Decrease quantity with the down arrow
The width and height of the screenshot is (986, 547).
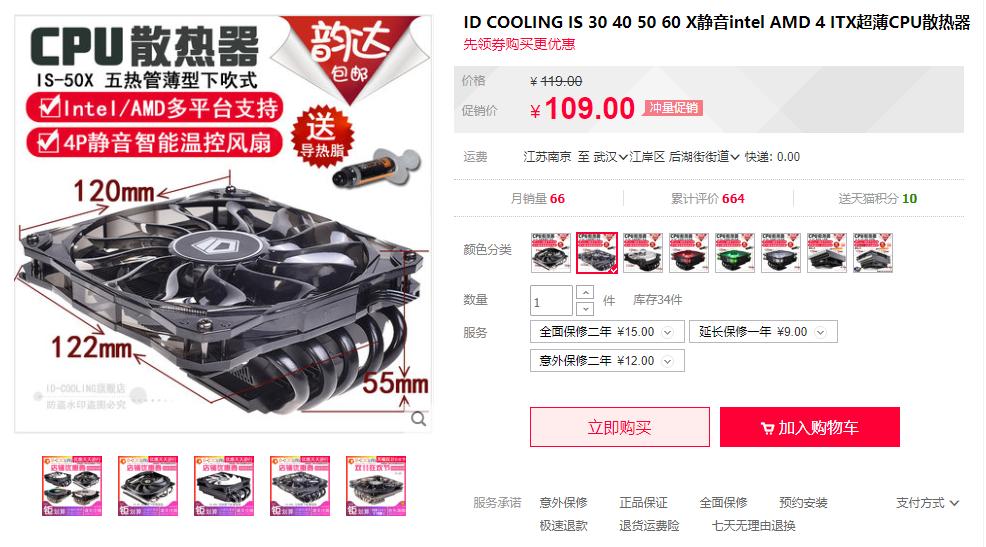pyautogui.click(x=585, y=308)
